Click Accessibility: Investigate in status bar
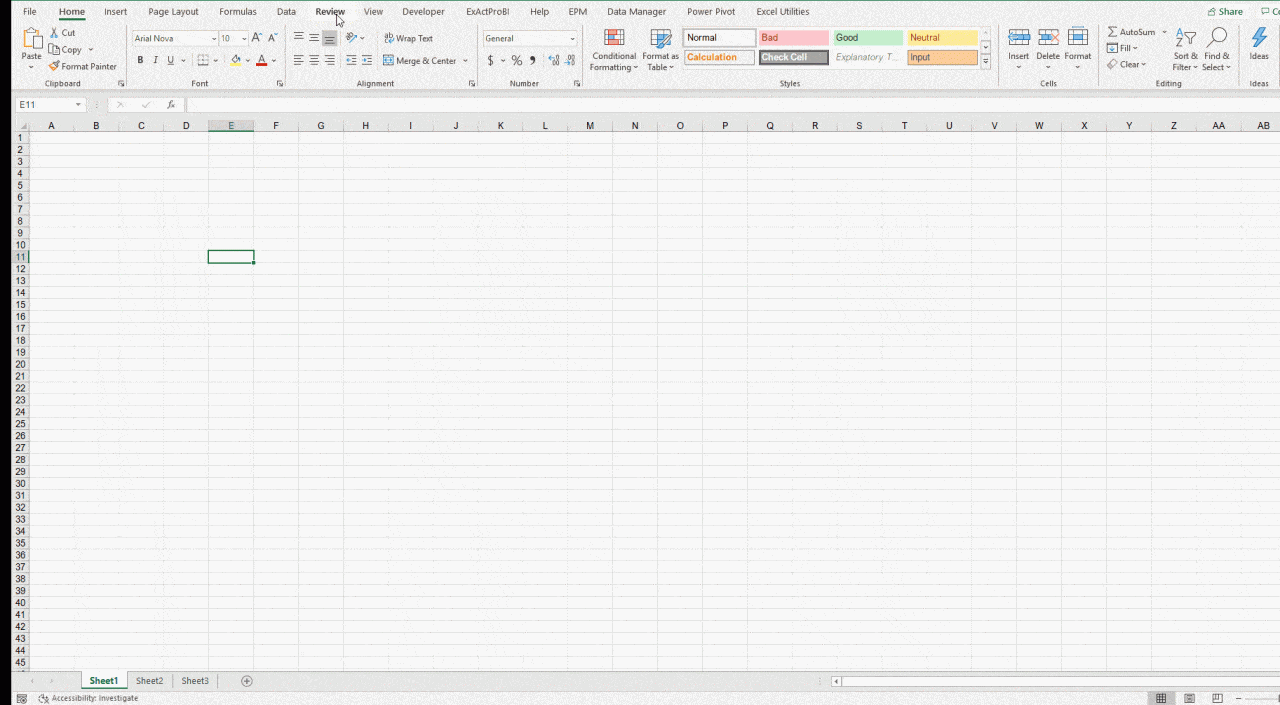 click(x=88, y=698)
